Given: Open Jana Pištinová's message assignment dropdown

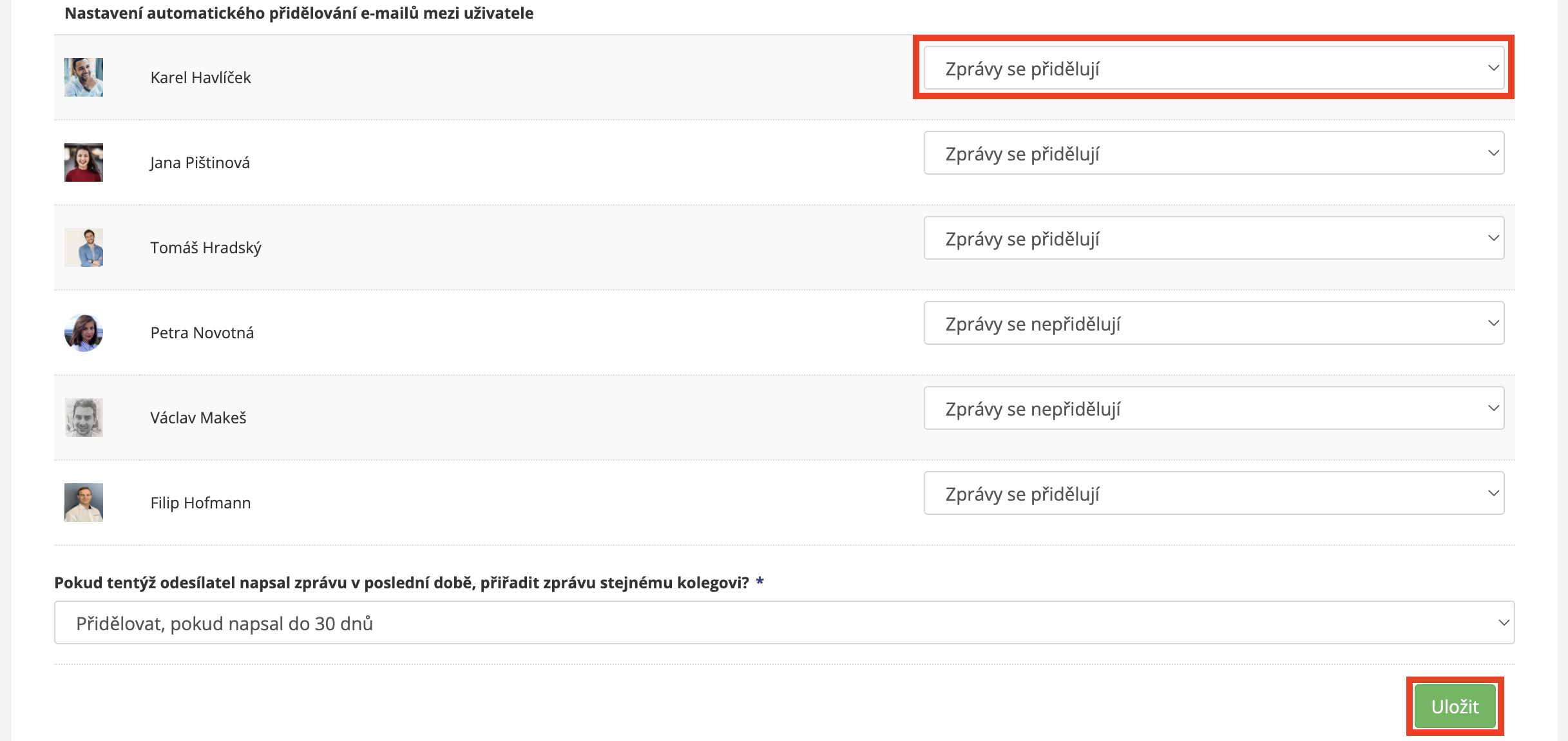Looking at the screenshot, I should tap(1214, 153).
